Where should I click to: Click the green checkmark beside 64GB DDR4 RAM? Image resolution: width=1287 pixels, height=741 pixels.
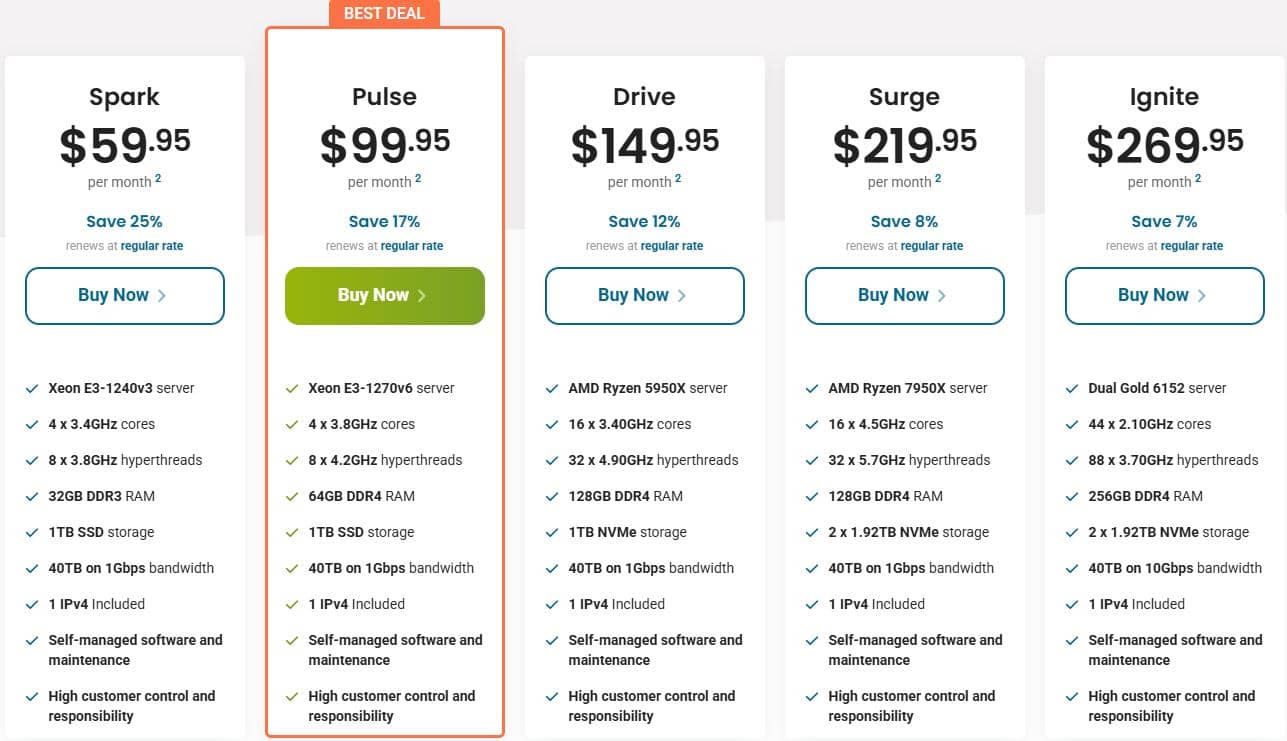coord(292,497)
